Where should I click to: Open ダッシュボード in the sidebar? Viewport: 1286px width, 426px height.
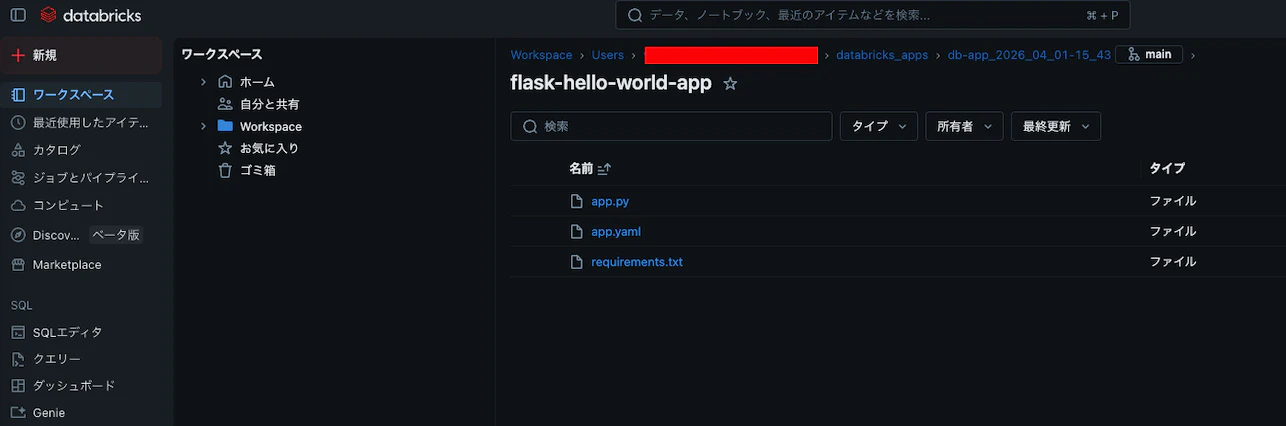[x=81, y=386]
